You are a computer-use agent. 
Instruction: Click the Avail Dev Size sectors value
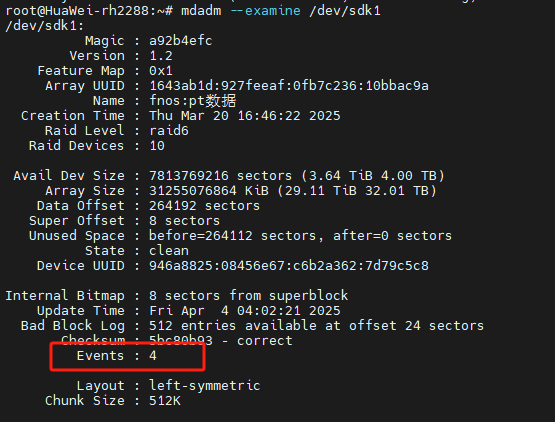pos(297,176)
